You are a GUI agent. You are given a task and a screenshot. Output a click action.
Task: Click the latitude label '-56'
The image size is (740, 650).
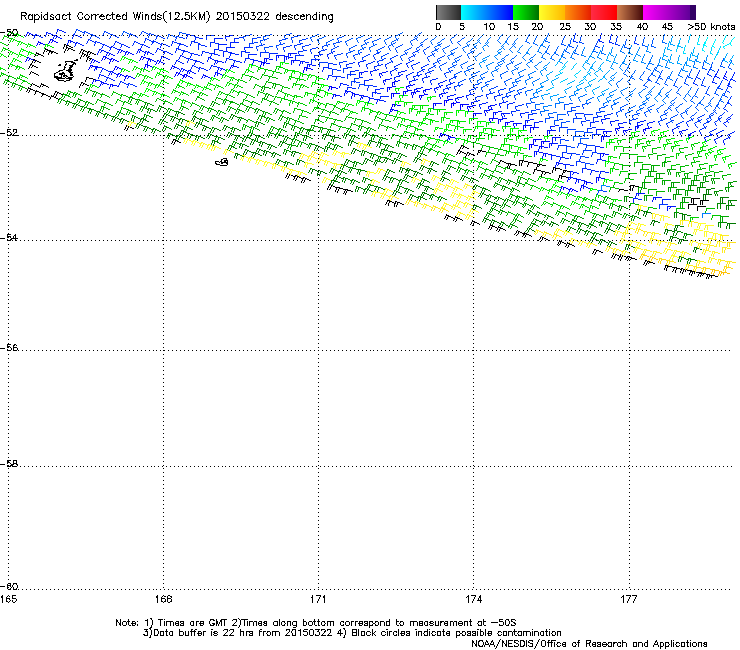coord(9,348)
